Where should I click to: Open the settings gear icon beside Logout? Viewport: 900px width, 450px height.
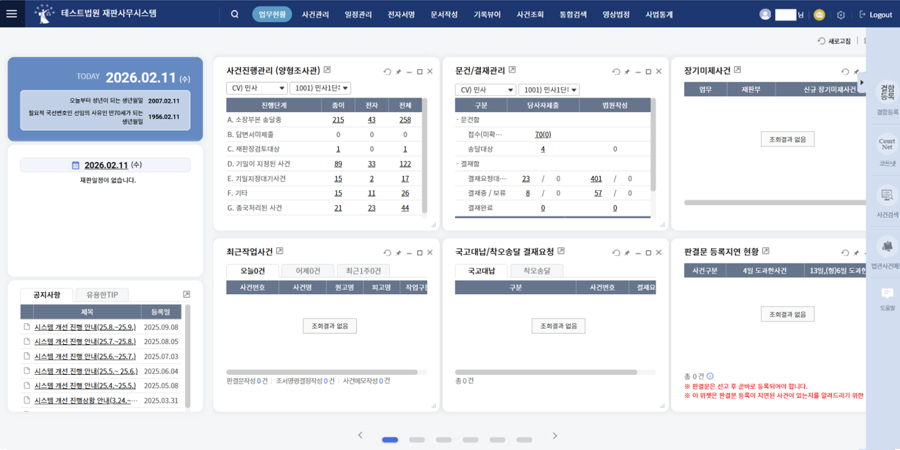tap(841, 15)
